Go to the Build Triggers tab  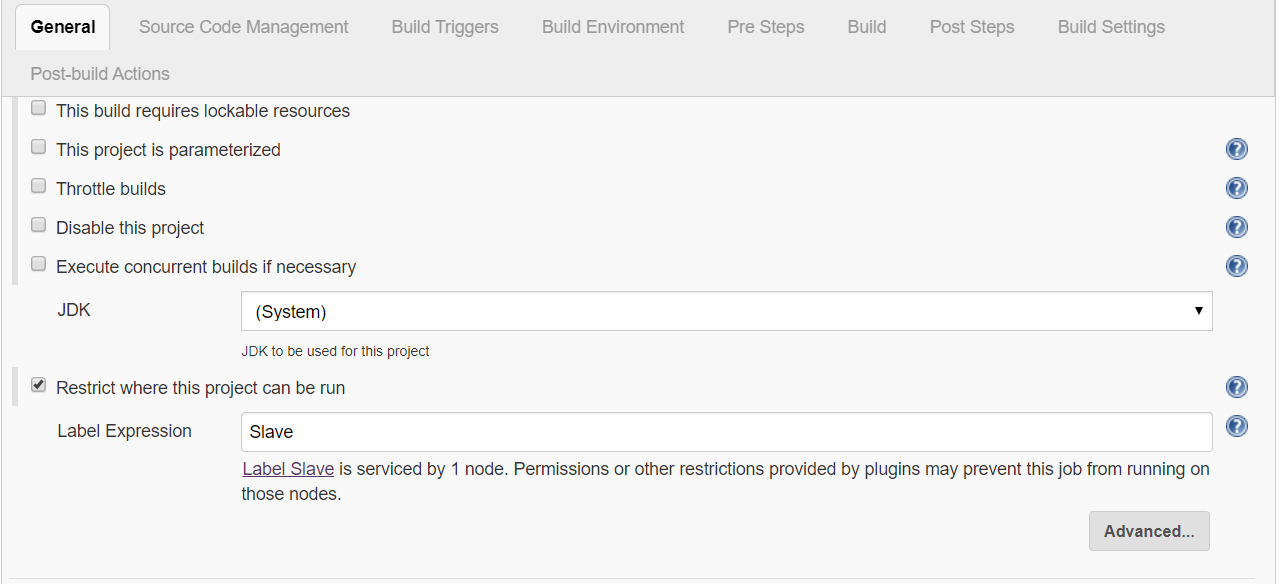[x=445, y=27]
